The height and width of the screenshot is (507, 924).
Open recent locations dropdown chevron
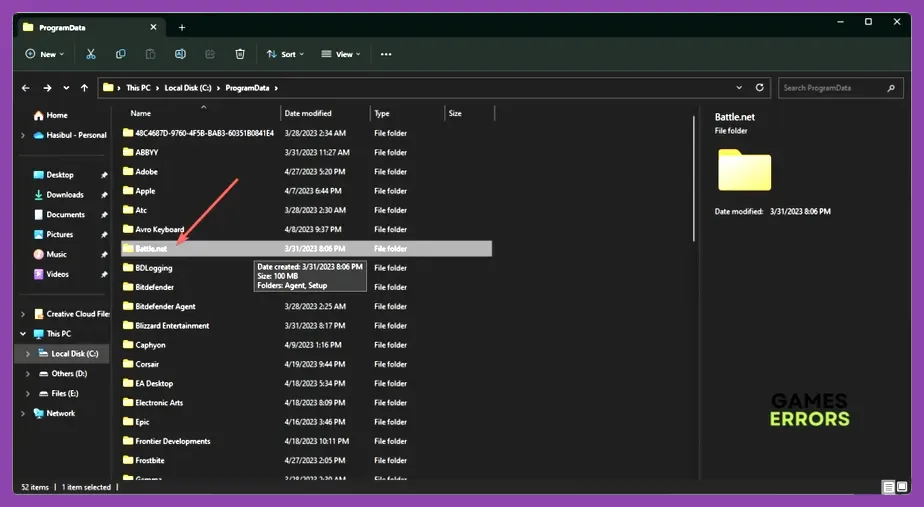(x=66, y=88)
